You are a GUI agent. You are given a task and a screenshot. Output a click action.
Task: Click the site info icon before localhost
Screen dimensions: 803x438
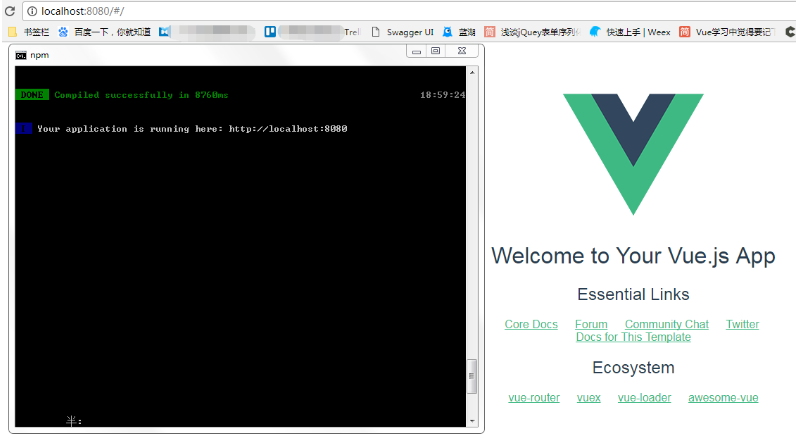tap(32, 11)
